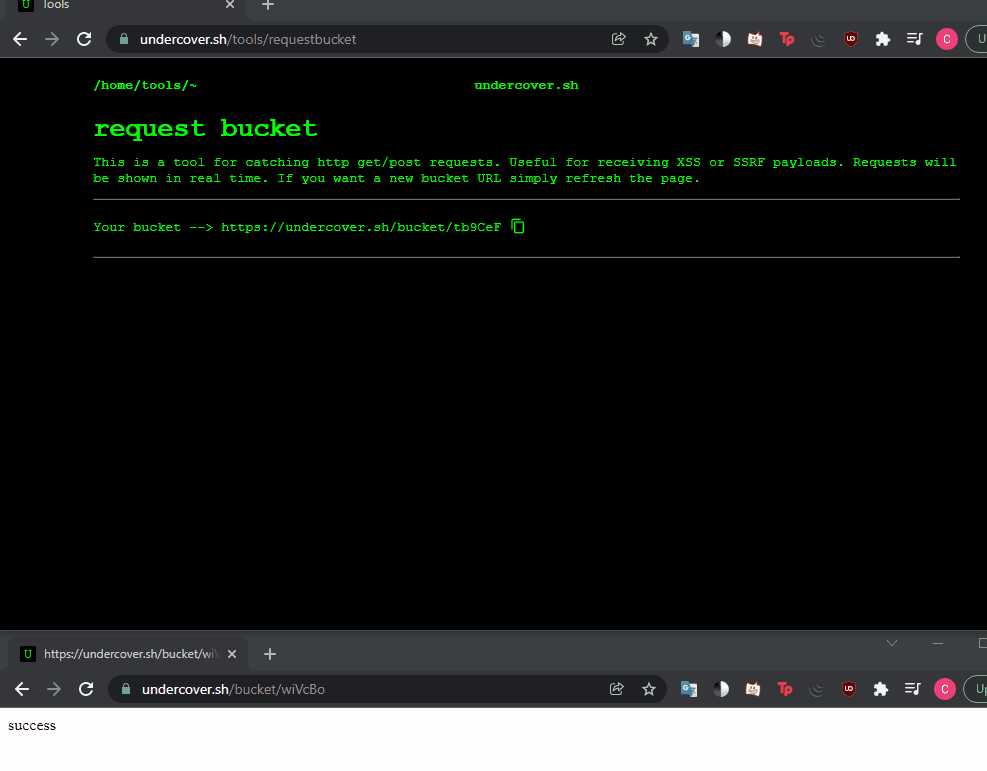
Task: Select the bucket/wiVcBo tab in bottom window
Action: point(128,654)
